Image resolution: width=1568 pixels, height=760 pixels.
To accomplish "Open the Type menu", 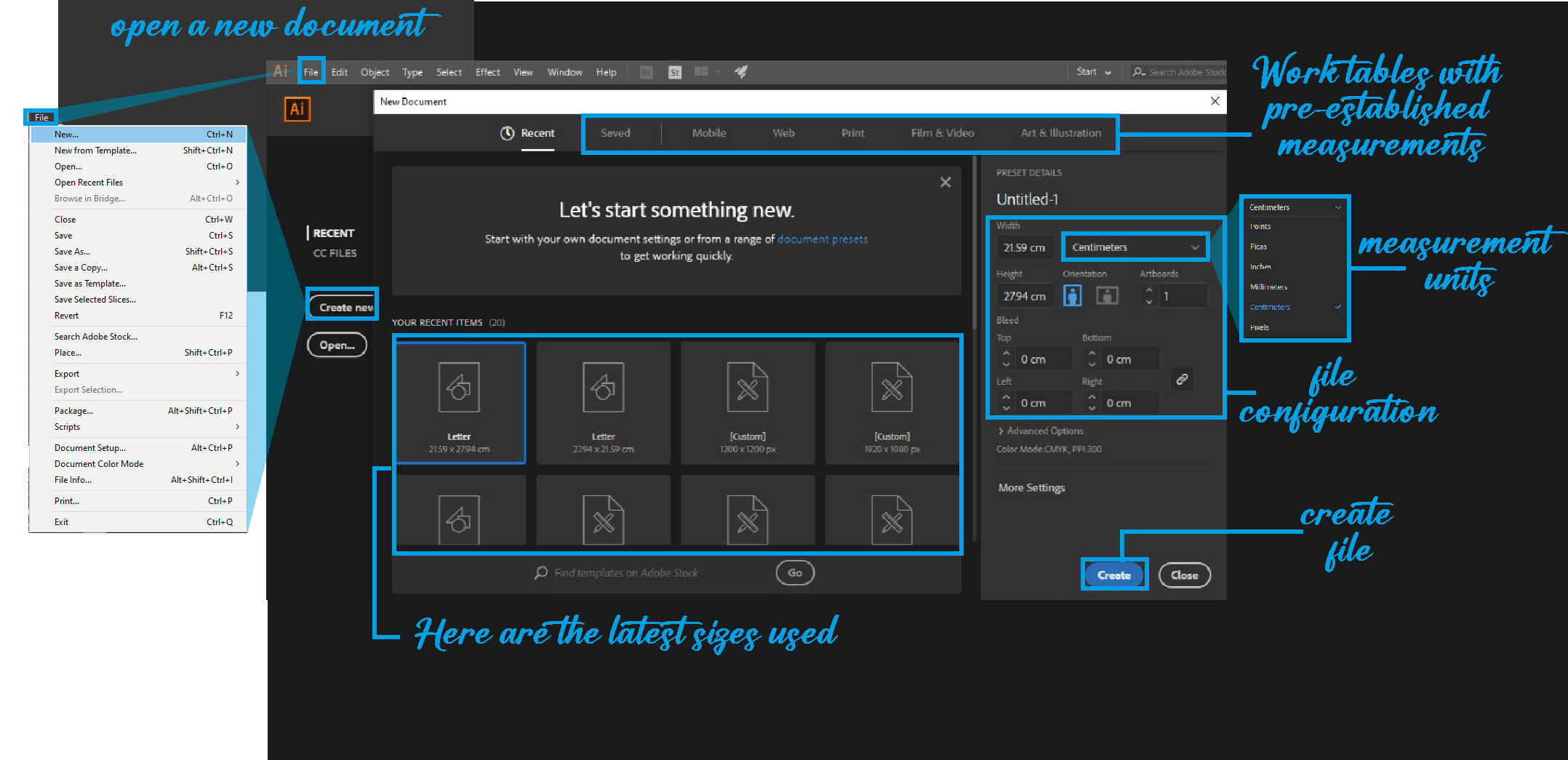I will click(412, 72).
